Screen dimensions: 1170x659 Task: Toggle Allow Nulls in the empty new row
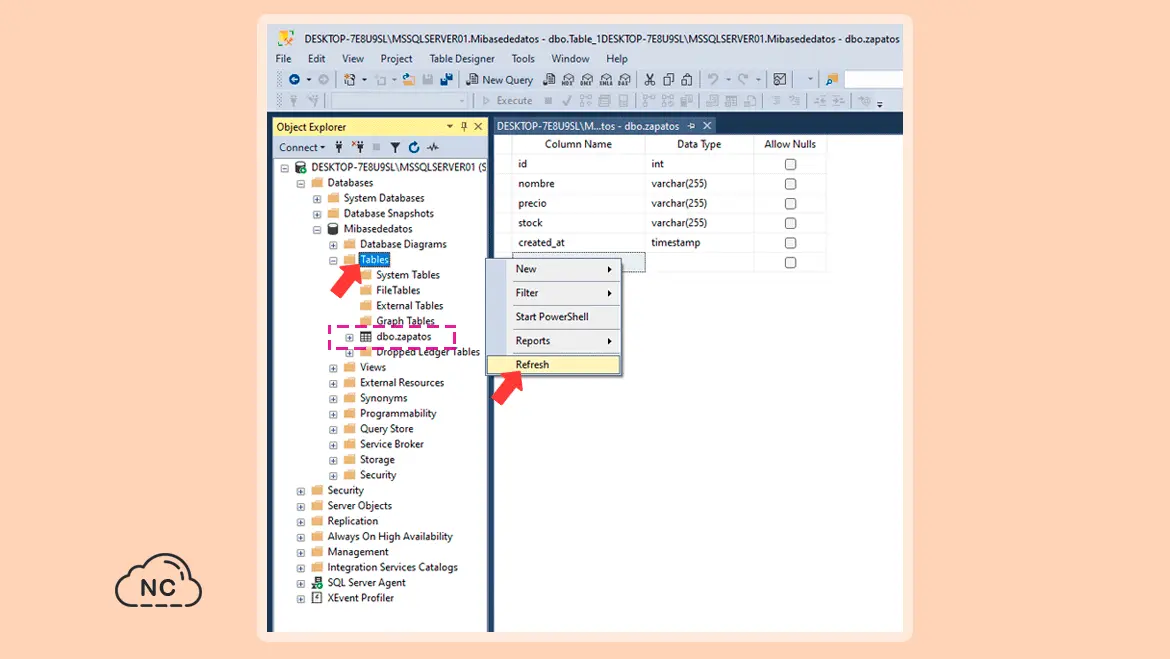pyautogui.click(x=790, y=263)
